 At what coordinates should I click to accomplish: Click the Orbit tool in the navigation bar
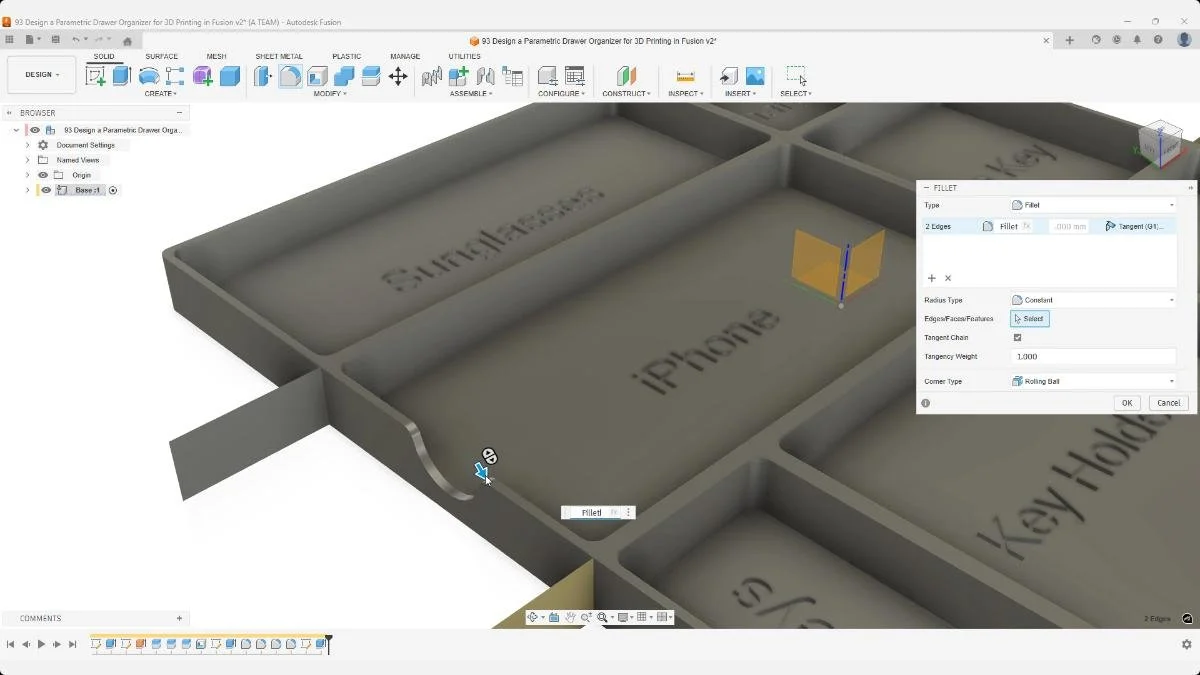534,617
